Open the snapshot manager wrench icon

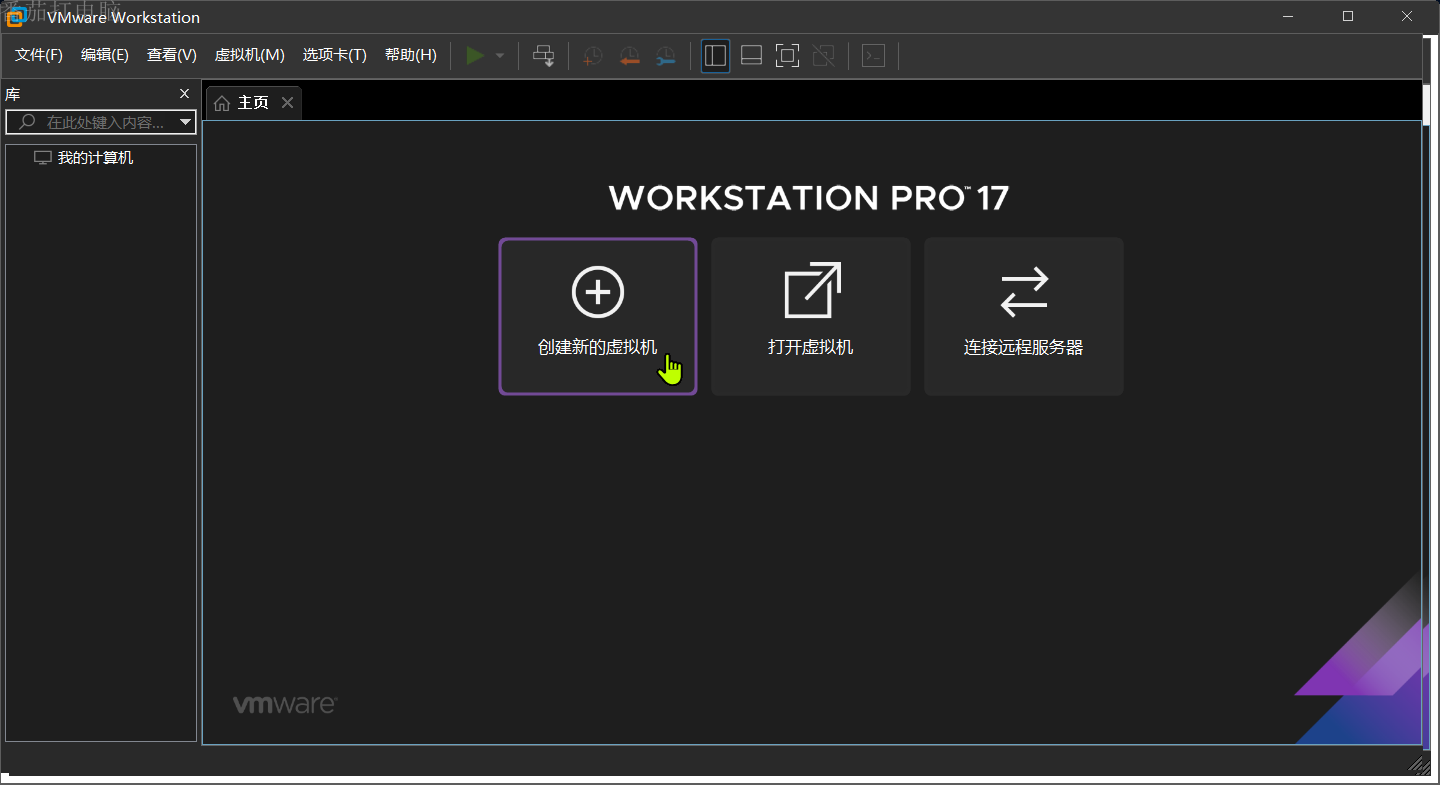click(665, 56)
